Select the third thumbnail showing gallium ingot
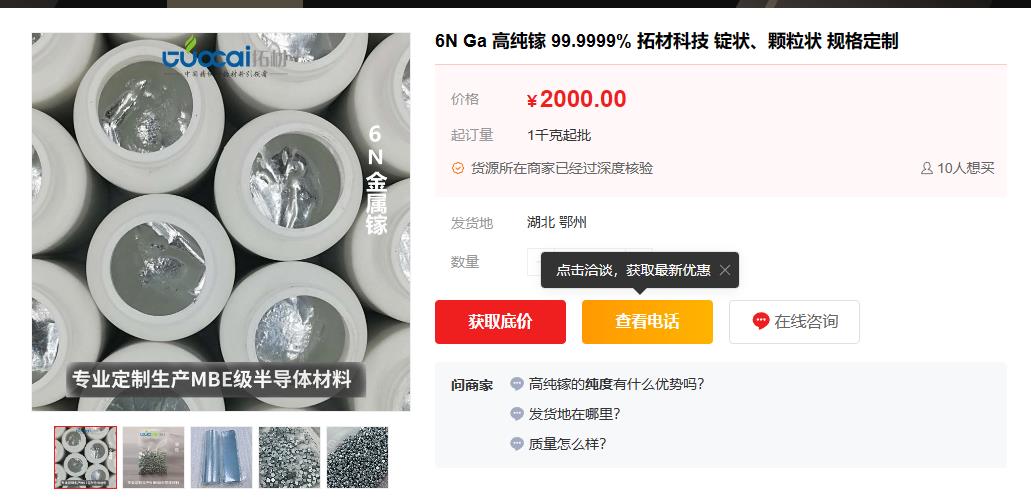The height and width of the screenshot is (499, 1031). click(x=222, y=458)
